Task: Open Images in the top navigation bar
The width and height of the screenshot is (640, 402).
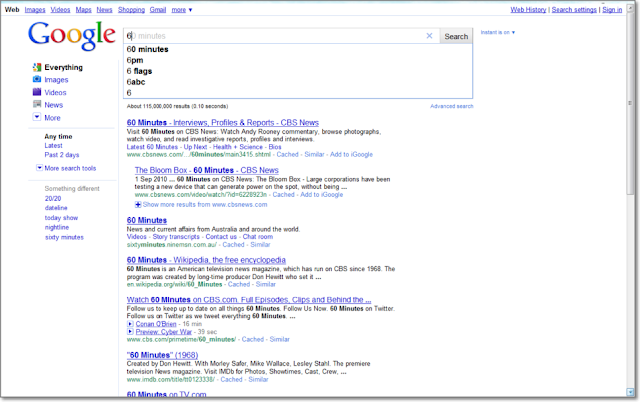Action: 35,10
